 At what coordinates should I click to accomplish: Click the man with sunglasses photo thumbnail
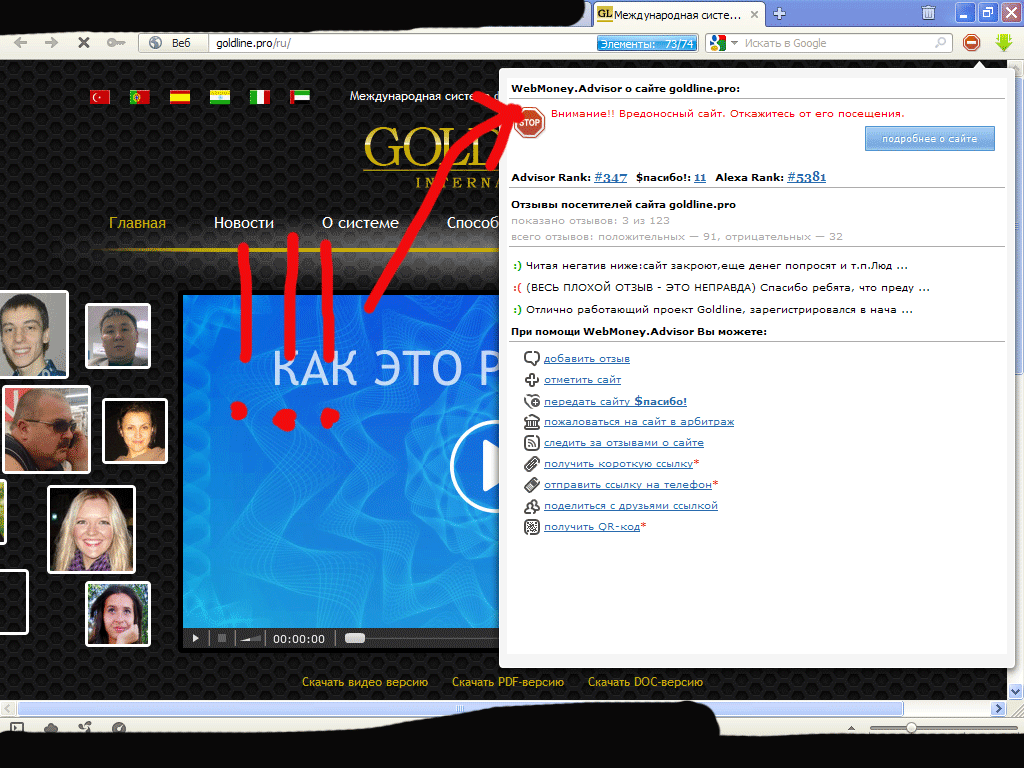46,429
